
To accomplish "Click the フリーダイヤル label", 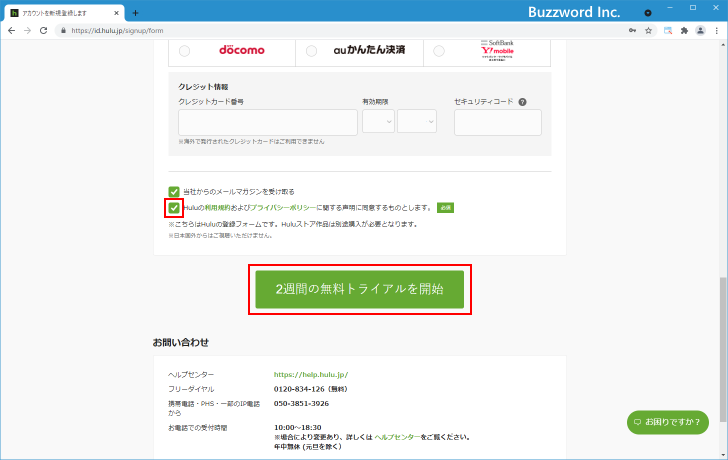I will (x=191, y=389).
